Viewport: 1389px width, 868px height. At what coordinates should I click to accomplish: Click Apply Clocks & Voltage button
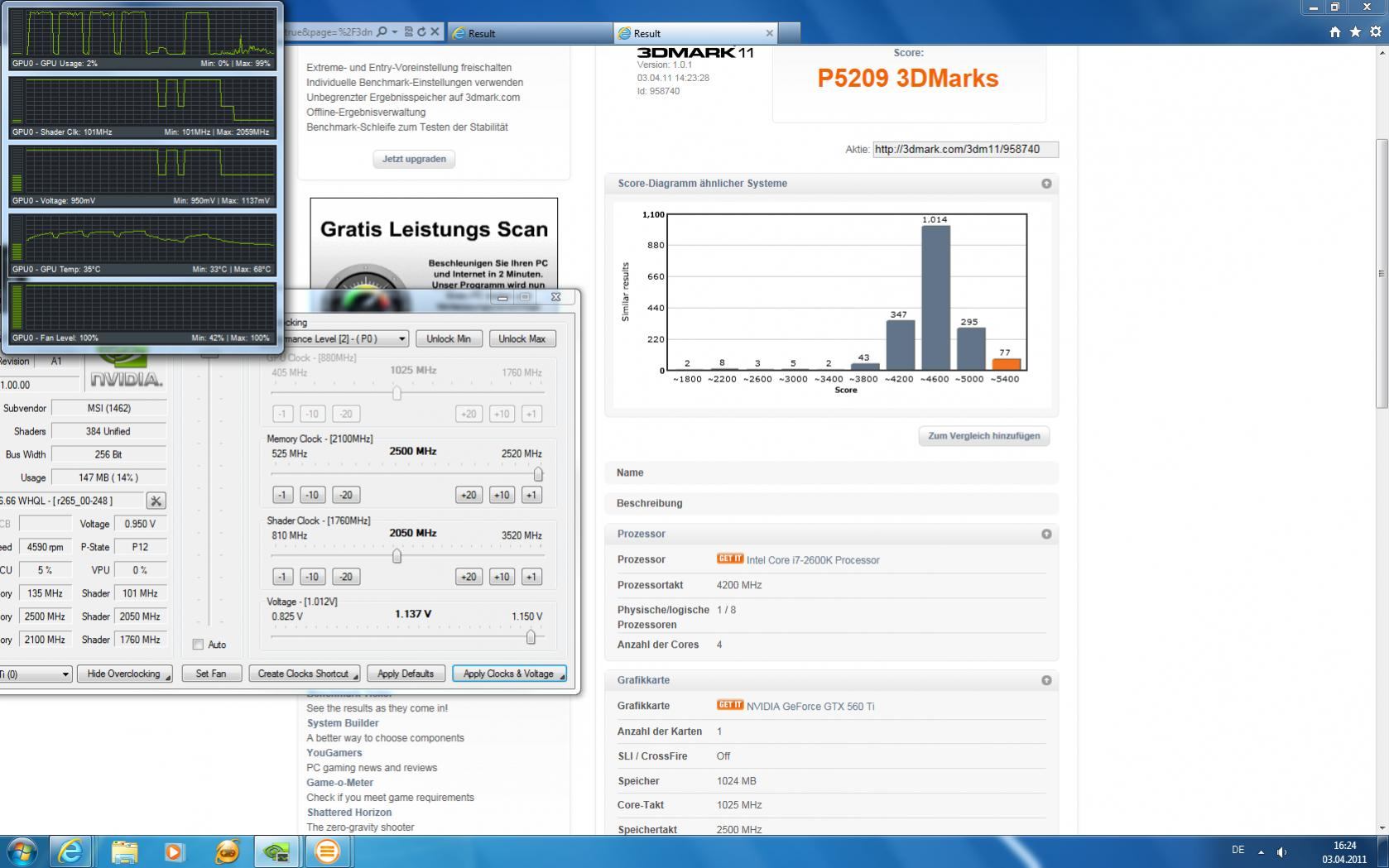tap(509, 674)
